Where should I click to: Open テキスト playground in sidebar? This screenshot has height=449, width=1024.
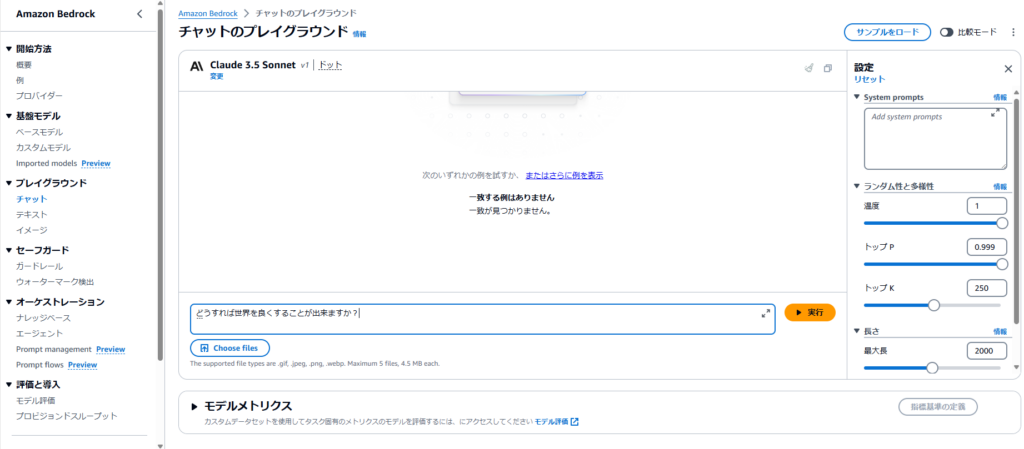pos(31,214)
